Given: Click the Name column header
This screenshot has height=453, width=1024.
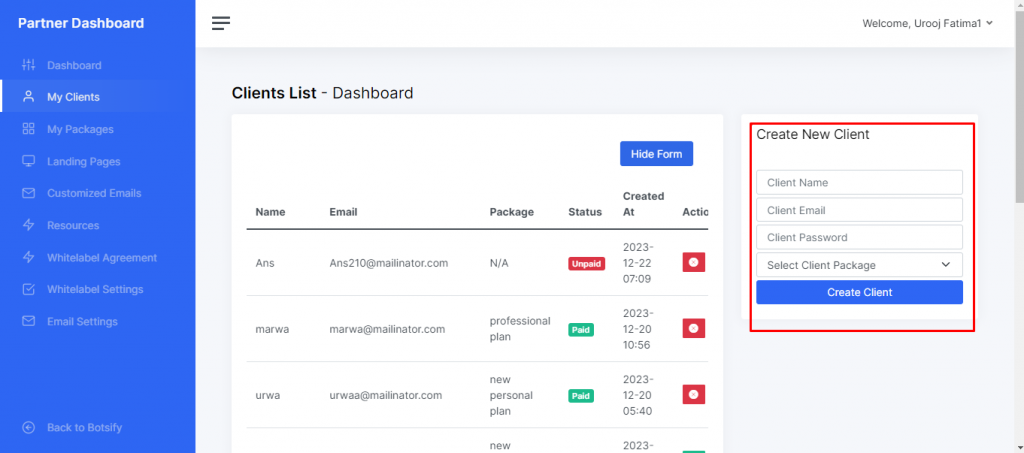Looking at the screenshot, I should pyautogui.click(x=270, y=212).
